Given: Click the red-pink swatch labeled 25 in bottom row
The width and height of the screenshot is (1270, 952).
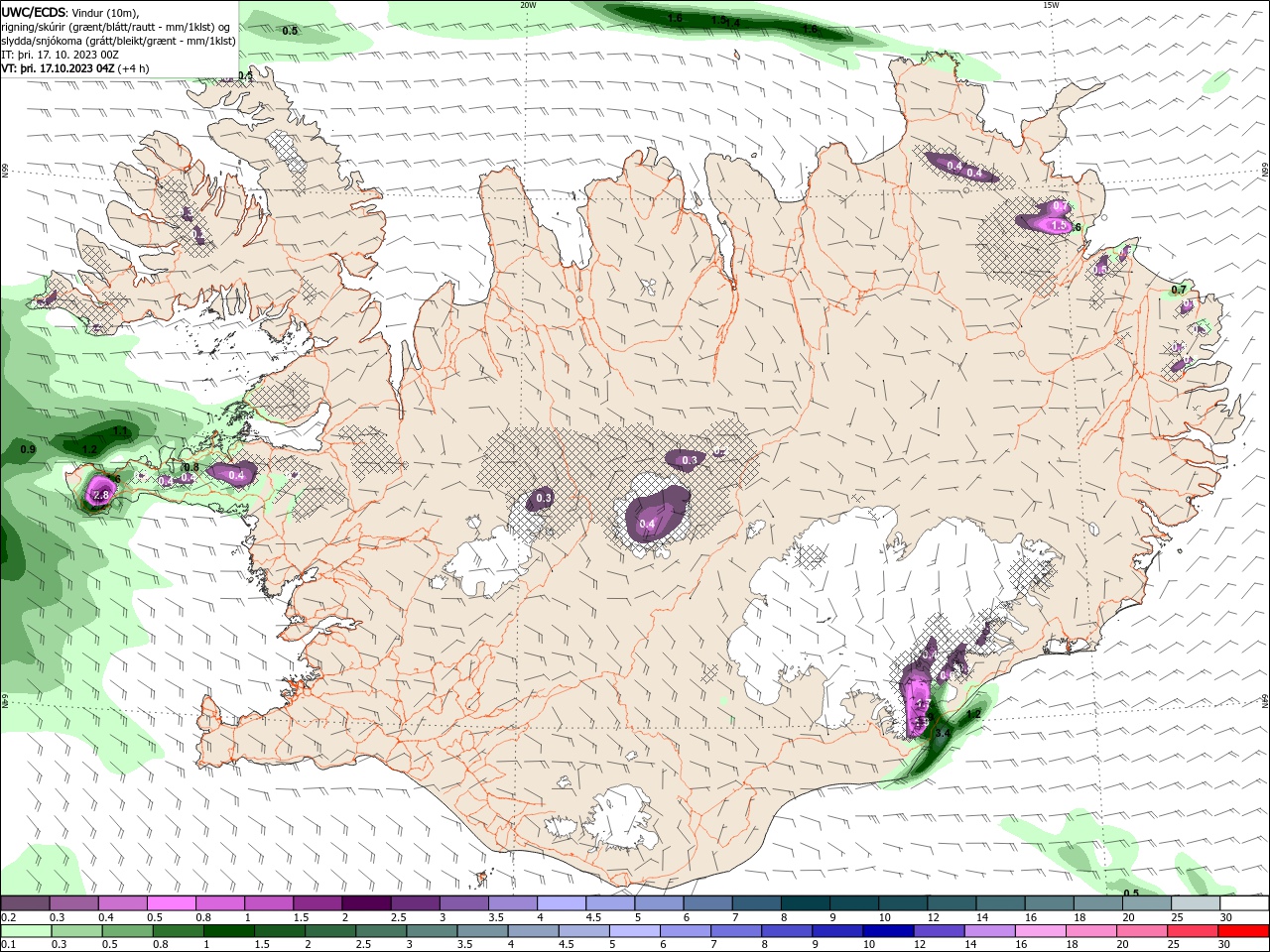Looking at the screenshot, I should click(1192, 931).
